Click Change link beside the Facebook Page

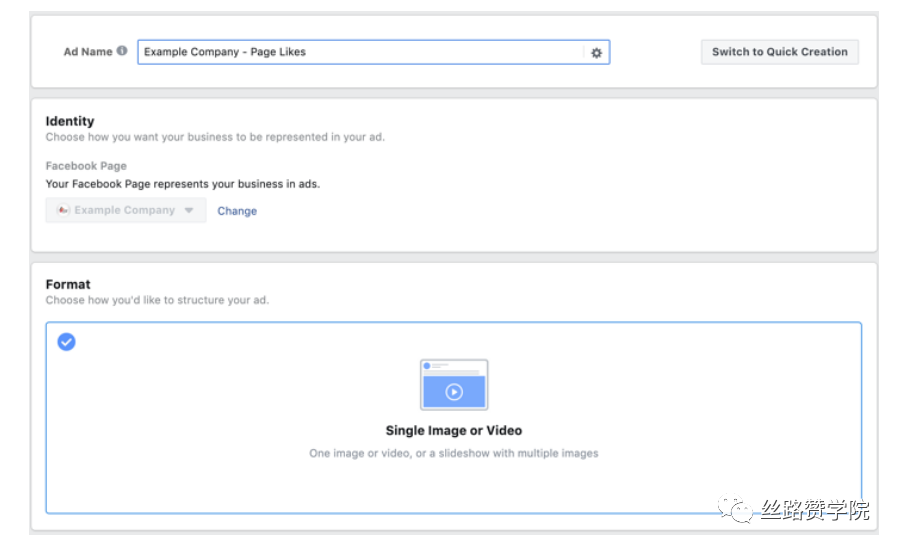pos(237,211)
